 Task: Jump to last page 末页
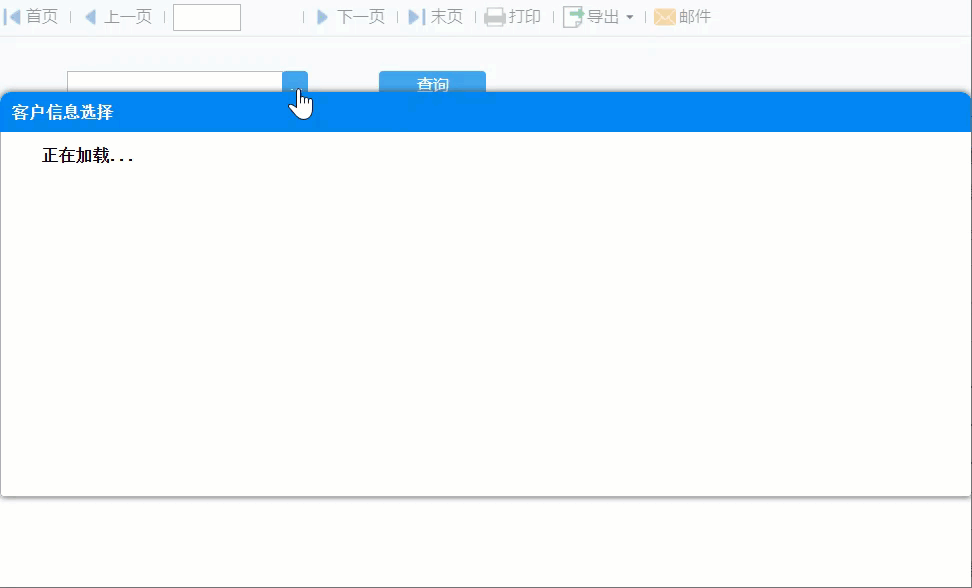[436, 17]
